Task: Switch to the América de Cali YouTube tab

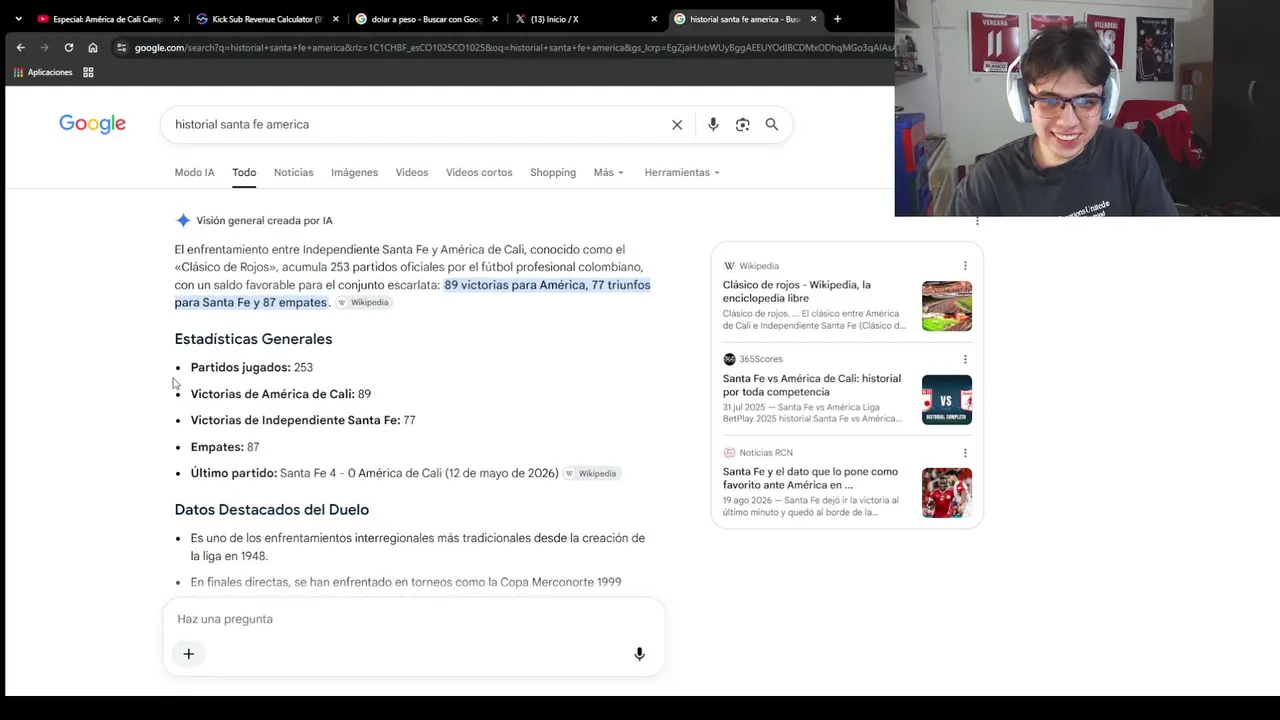Action: [106, 19]
